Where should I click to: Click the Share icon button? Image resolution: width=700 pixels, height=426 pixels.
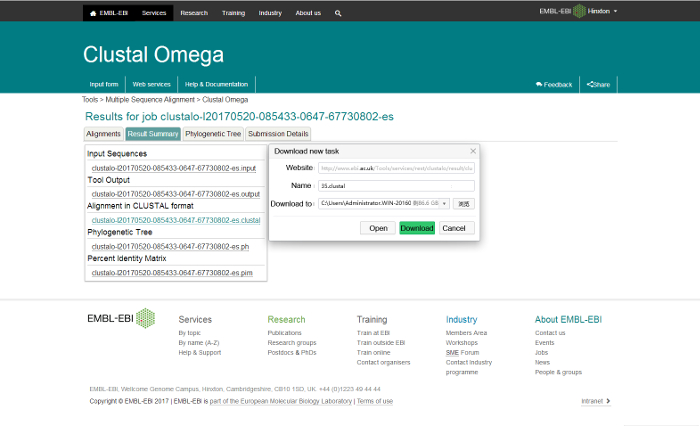[x=598, y=85]
